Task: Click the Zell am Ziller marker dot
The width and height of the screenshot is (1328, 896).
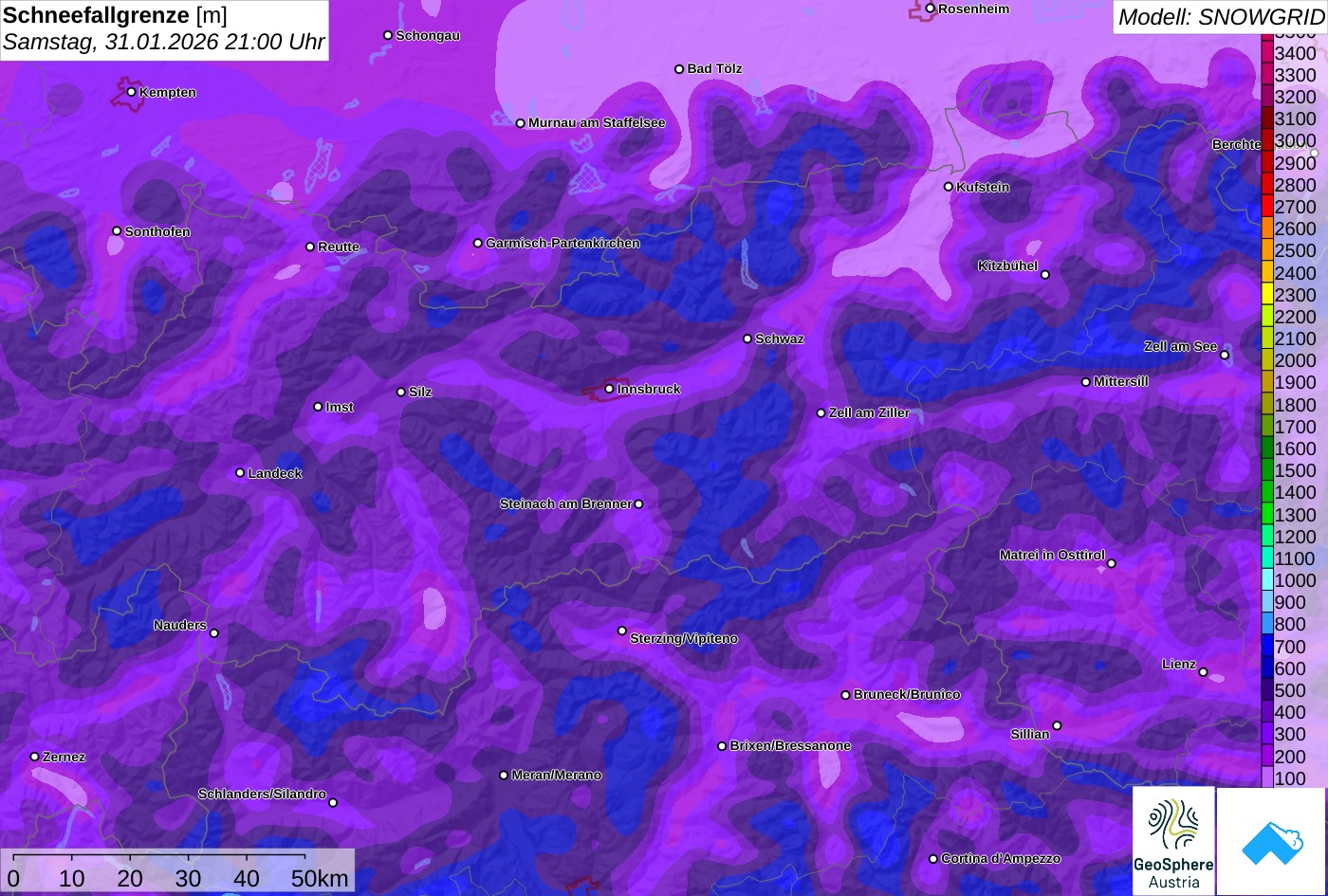Action: (x=821, y=412)
